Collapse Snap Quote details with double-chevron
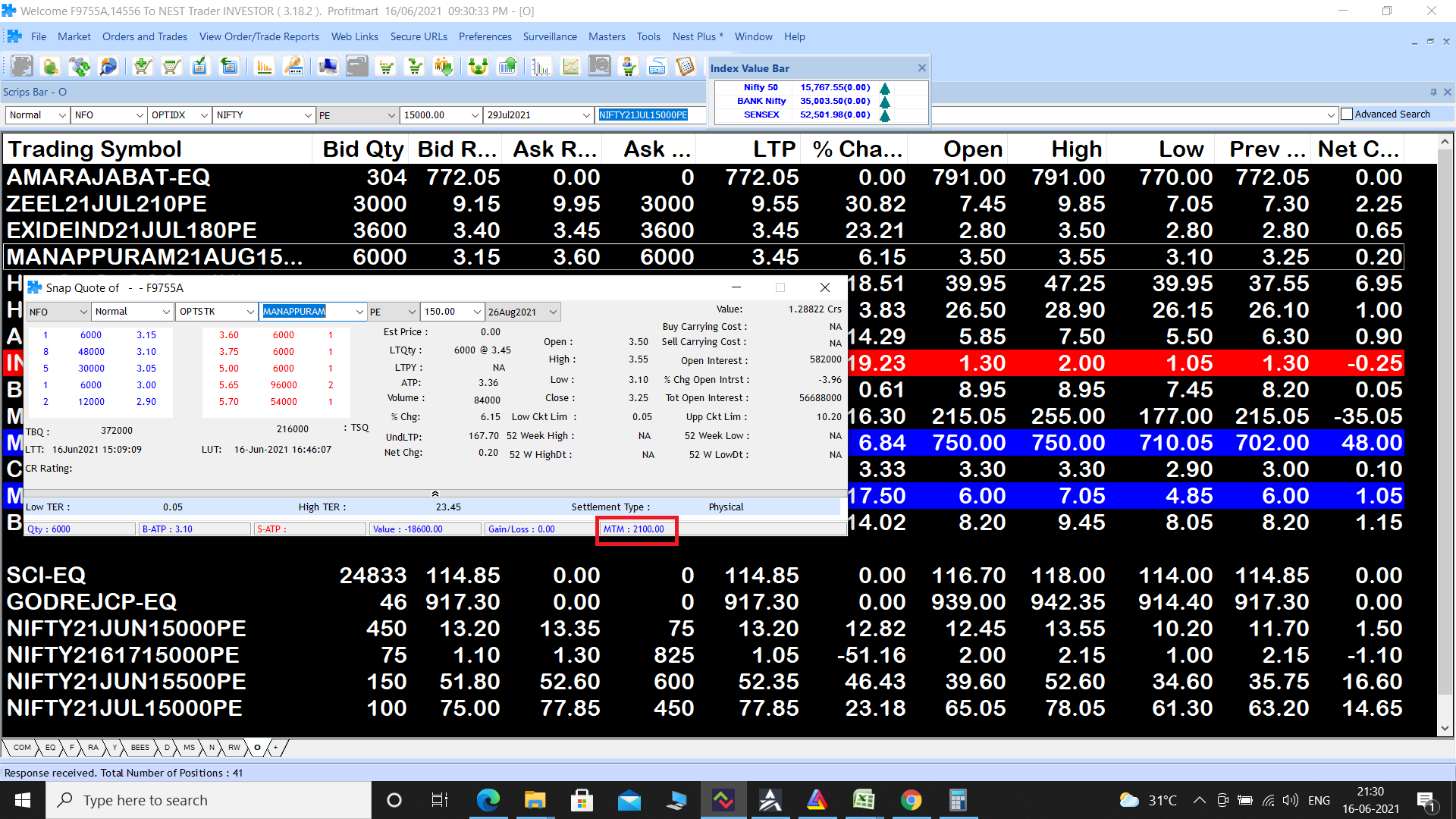The image size is (1456, 819). 435,494
